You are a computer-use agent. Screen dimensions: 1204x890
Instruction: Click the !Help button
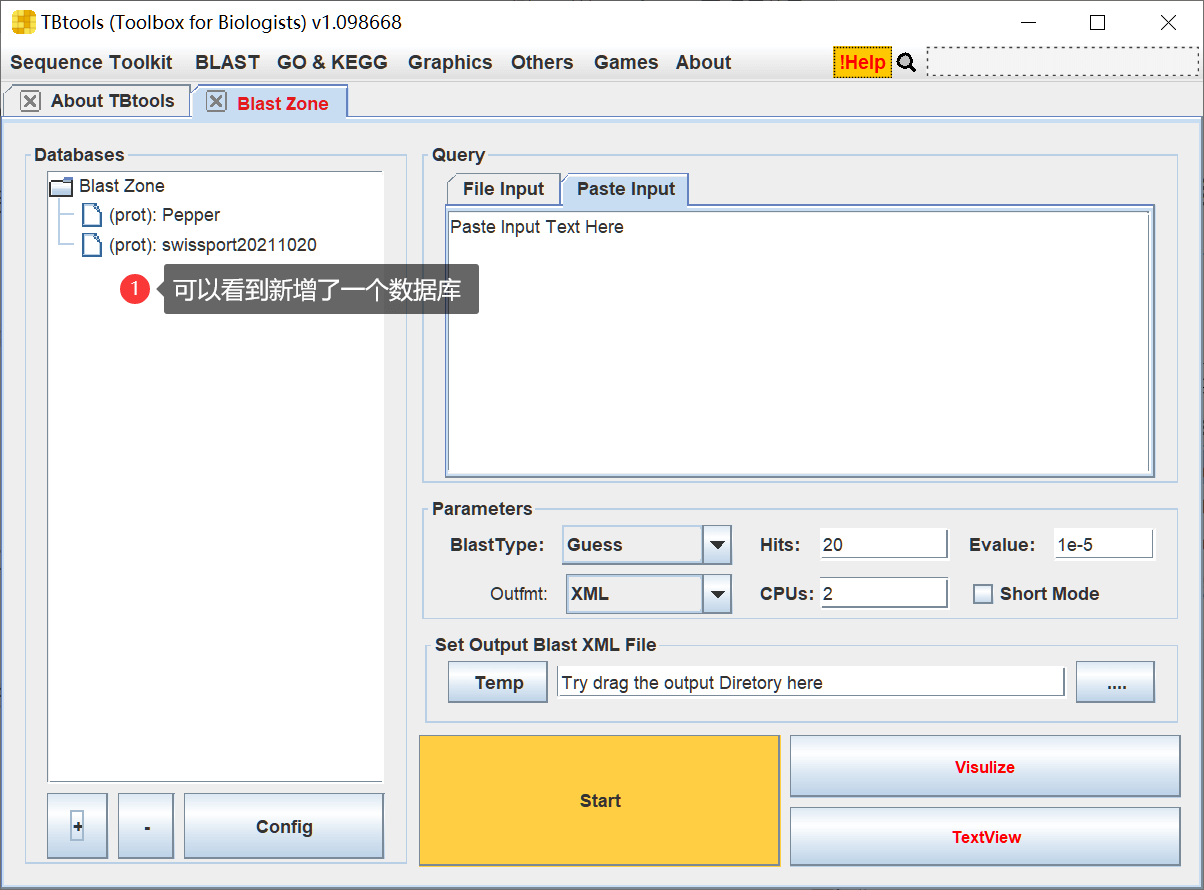click(862, 62)
